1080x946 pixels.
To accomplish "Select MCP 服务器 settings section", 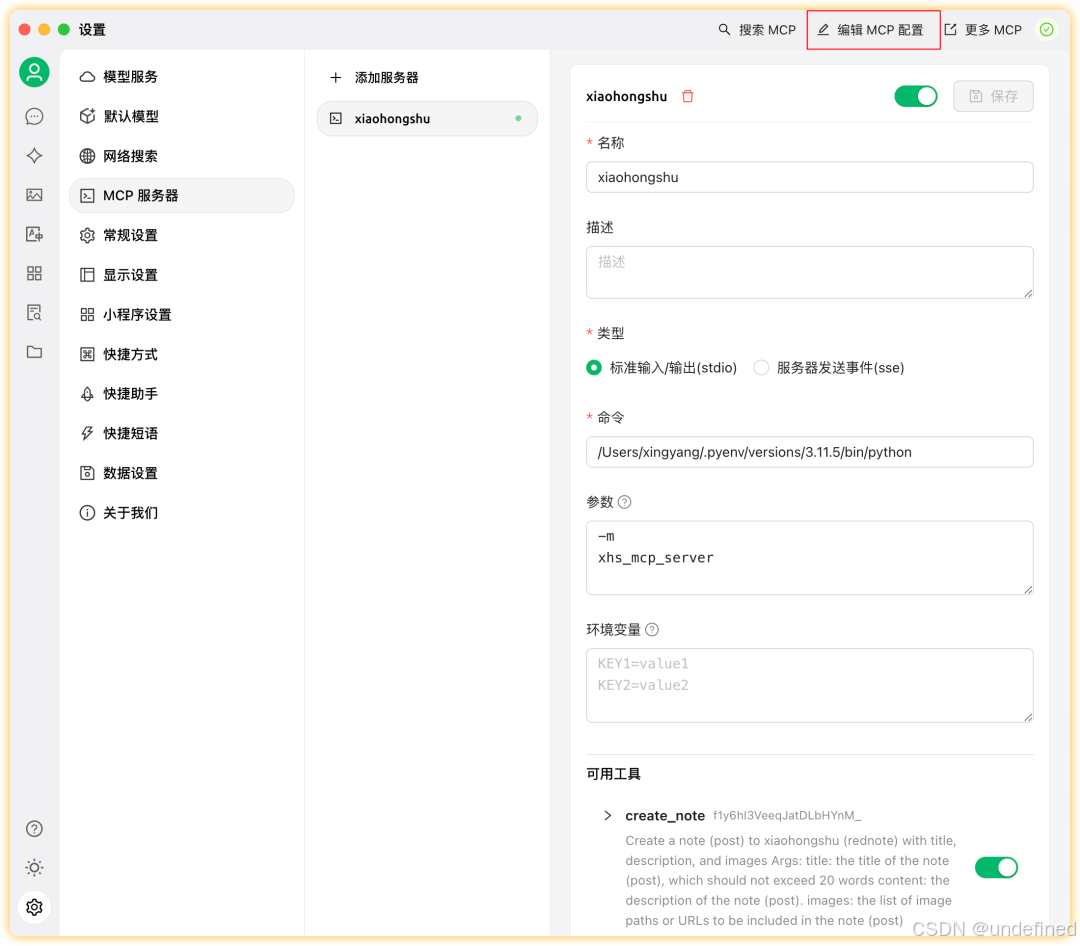I will click(x=182, y=196).
